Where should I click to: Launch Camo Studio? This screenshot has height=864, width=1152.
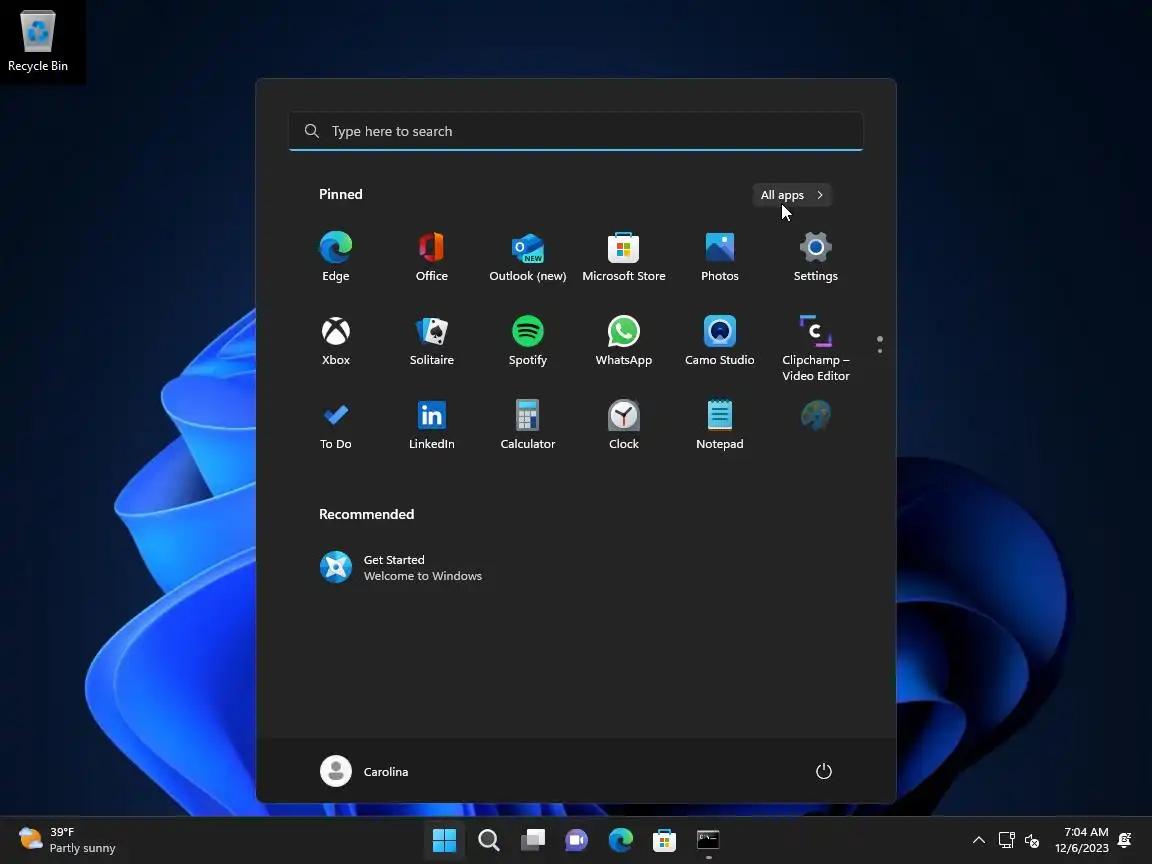tap(719, 340)
